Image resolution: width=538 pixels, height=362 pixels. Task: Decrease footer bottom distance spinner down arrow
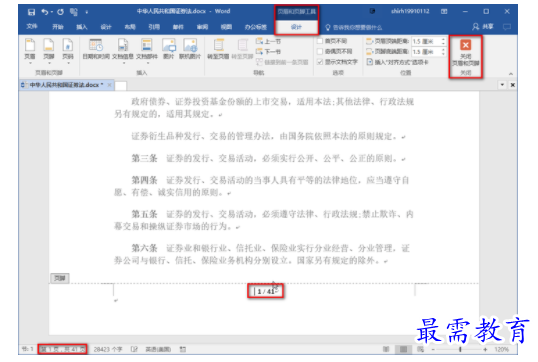coord(443,54)
